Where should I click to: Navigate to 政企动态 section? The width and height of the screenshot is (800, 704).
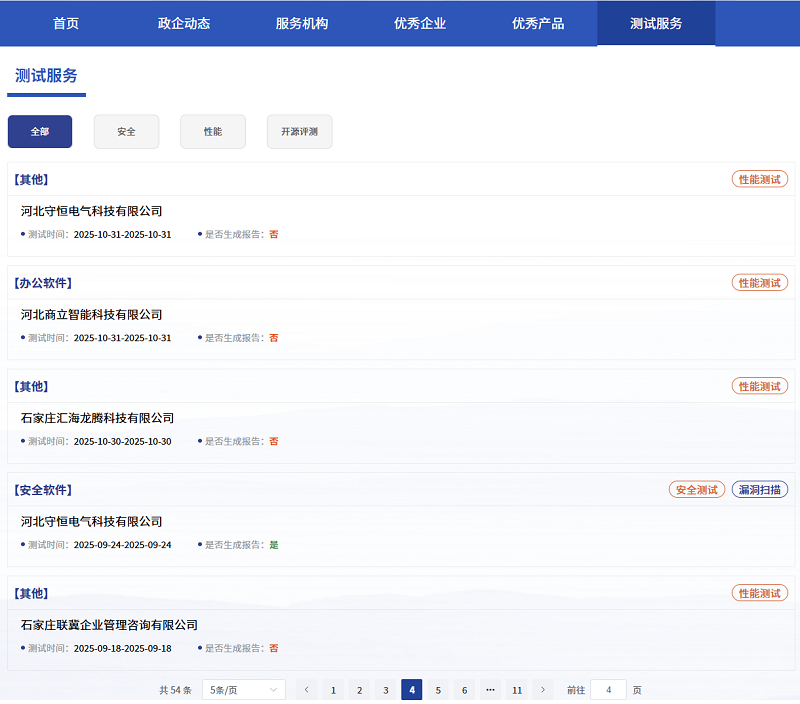(183, 22)
